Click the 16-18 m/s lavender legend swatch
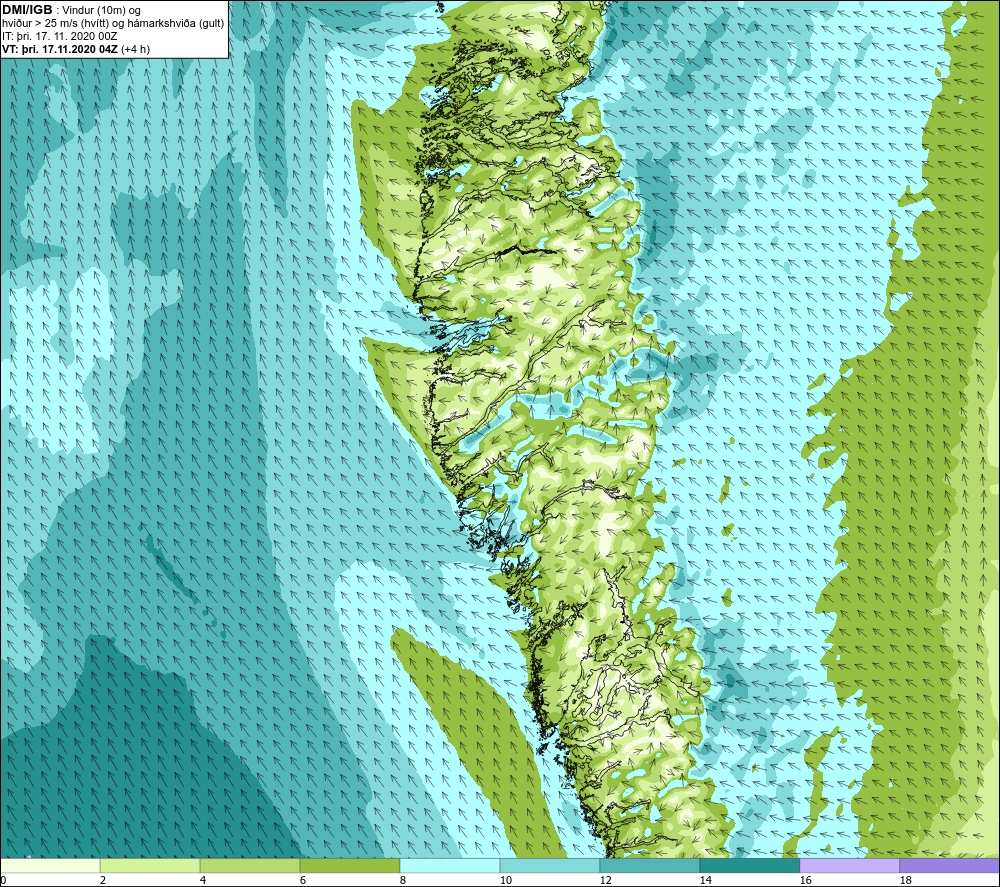This screenshot has width=1000, height=887. pos(849,865)
